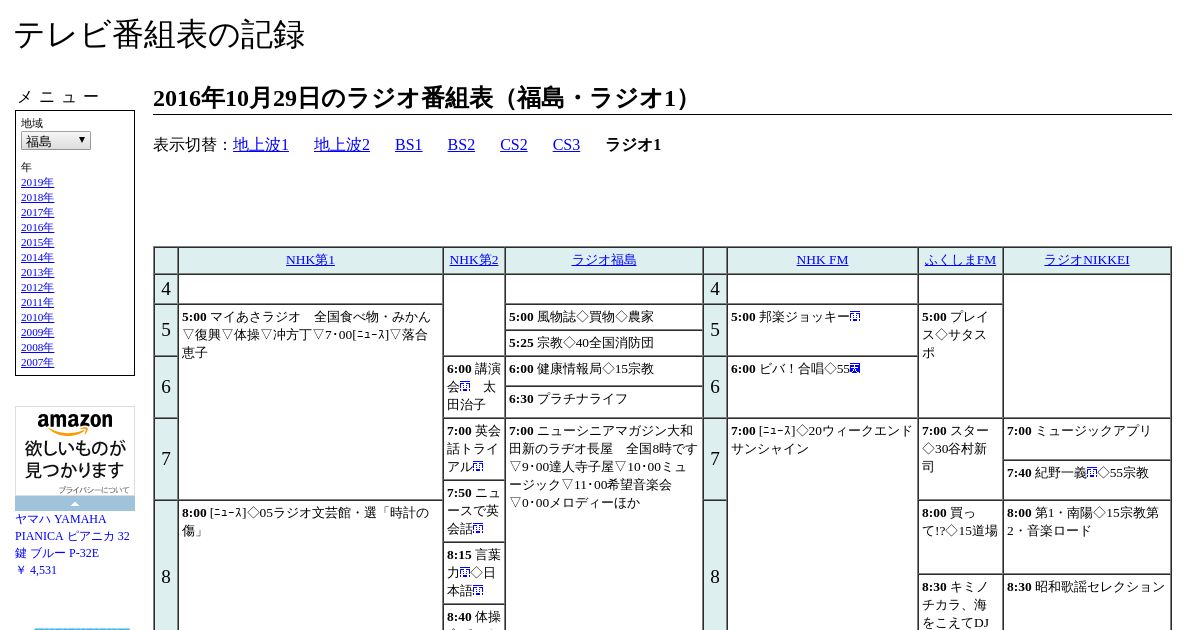Click the icon after ニュースで英会話
Image resolution: width=1200 pixels, height=630 pixels.
(478, 529)
